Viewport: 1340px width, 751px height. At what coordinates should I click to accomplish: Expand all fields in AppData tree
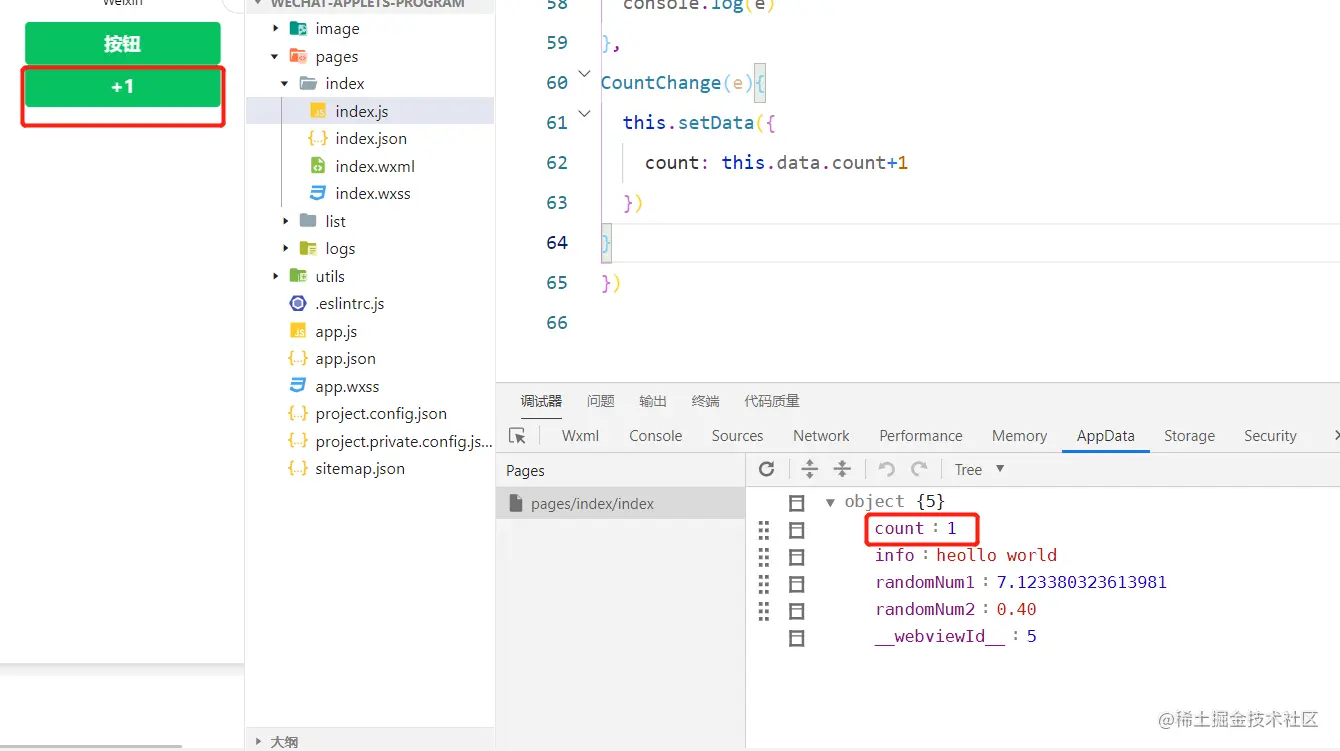click(x=810, y=469)
